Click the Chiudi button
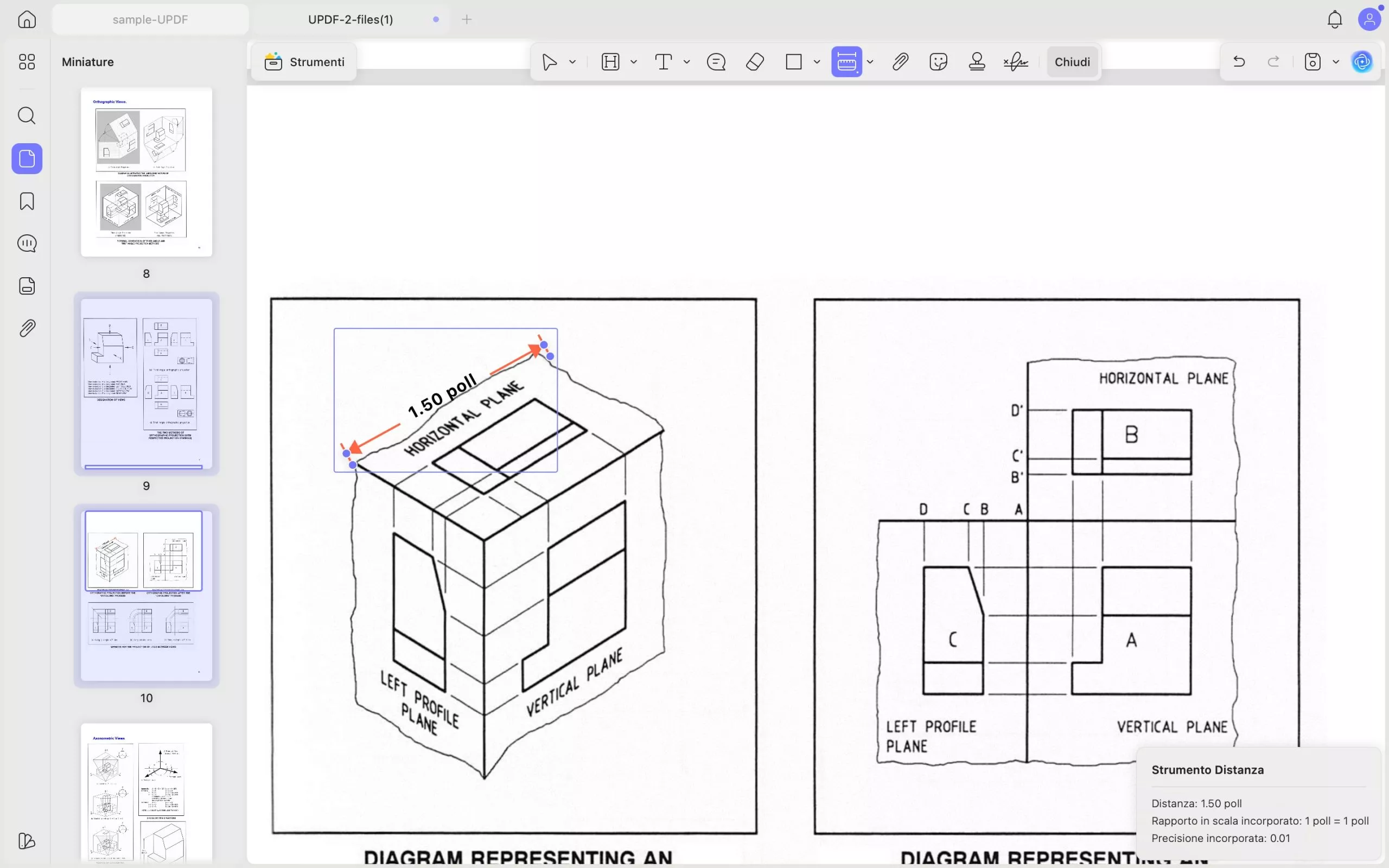1389x868 pixels. click(1072, 61)
